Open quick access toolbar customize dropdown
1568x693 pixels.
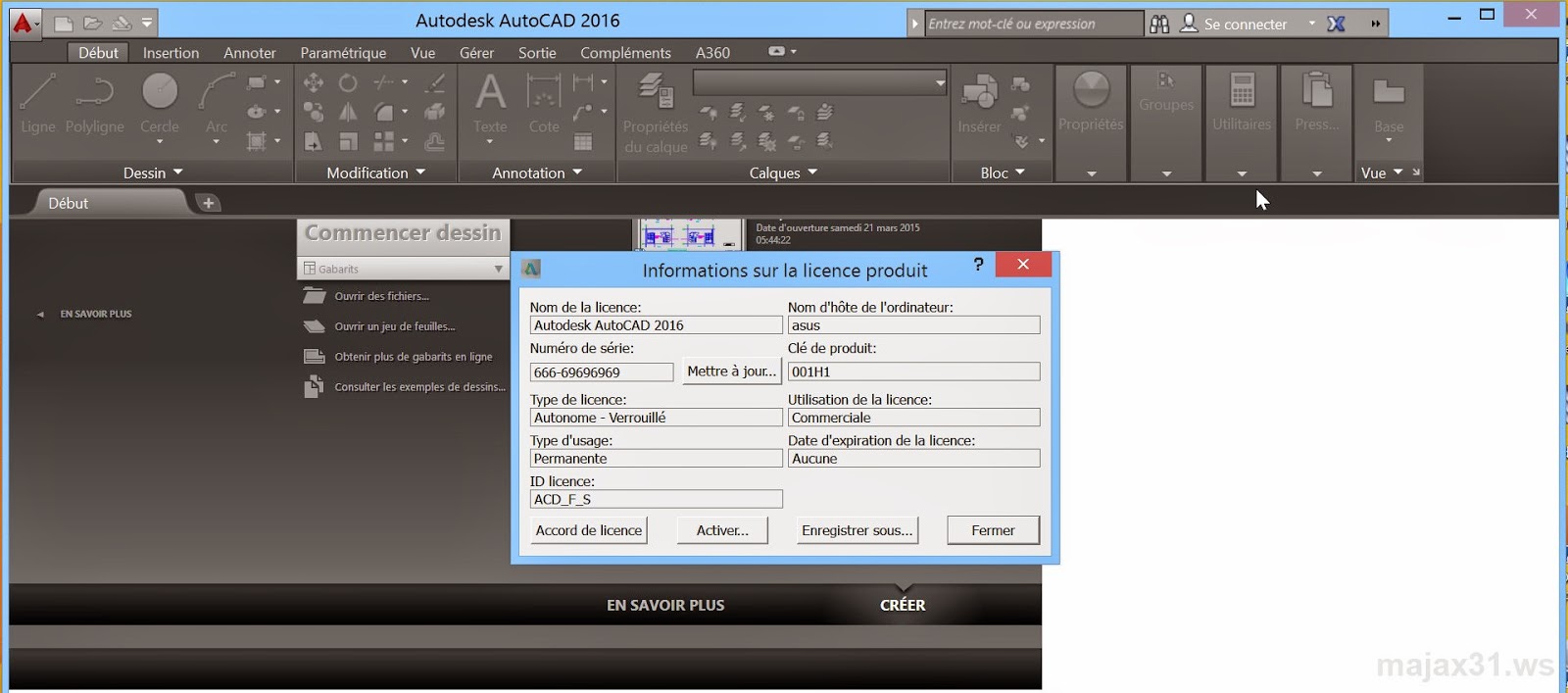(147, 23)
